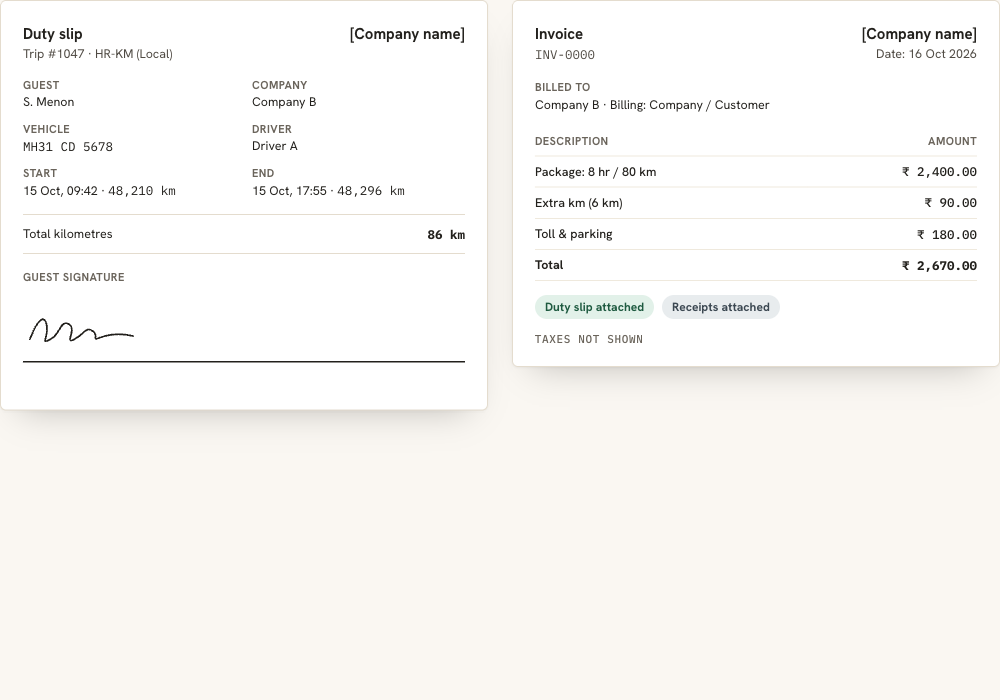Image resolution: width=1000 pixels, height=700 pixels.
Task: Select the invoice number 'INV-0000'
Action: (564, 55)
